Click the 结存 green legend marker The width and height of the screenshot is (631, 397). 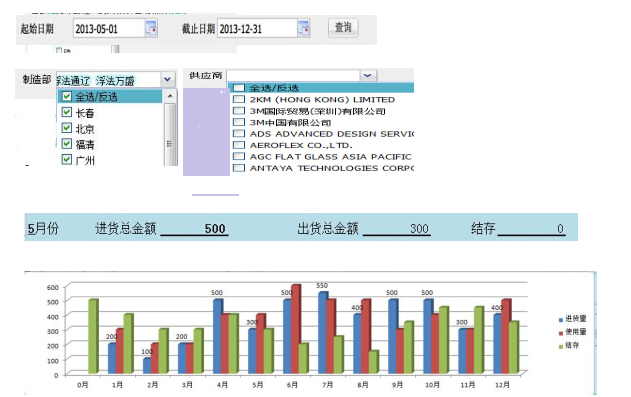click(561, 346)
